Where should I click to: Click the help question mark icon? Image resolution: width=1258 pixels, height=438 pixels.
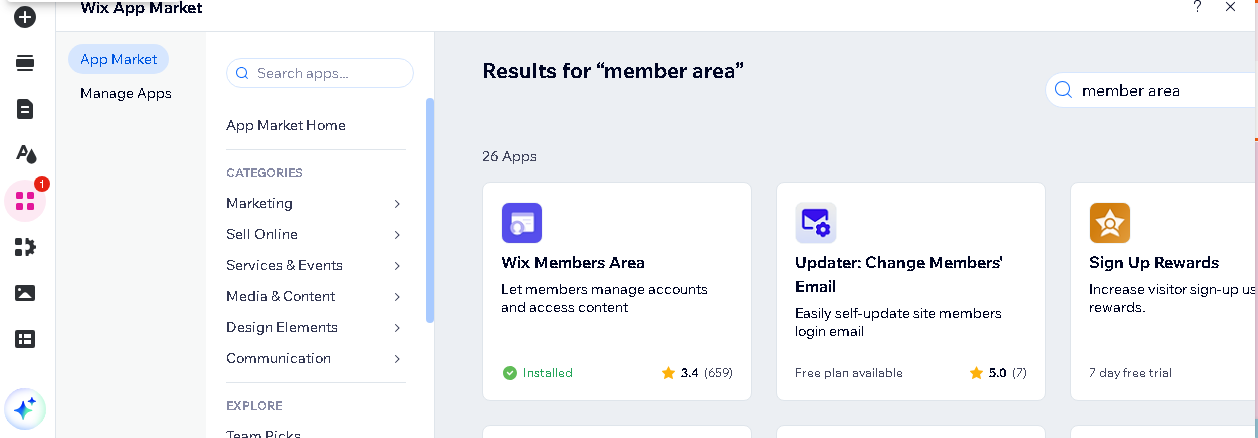pos(1197,8)
